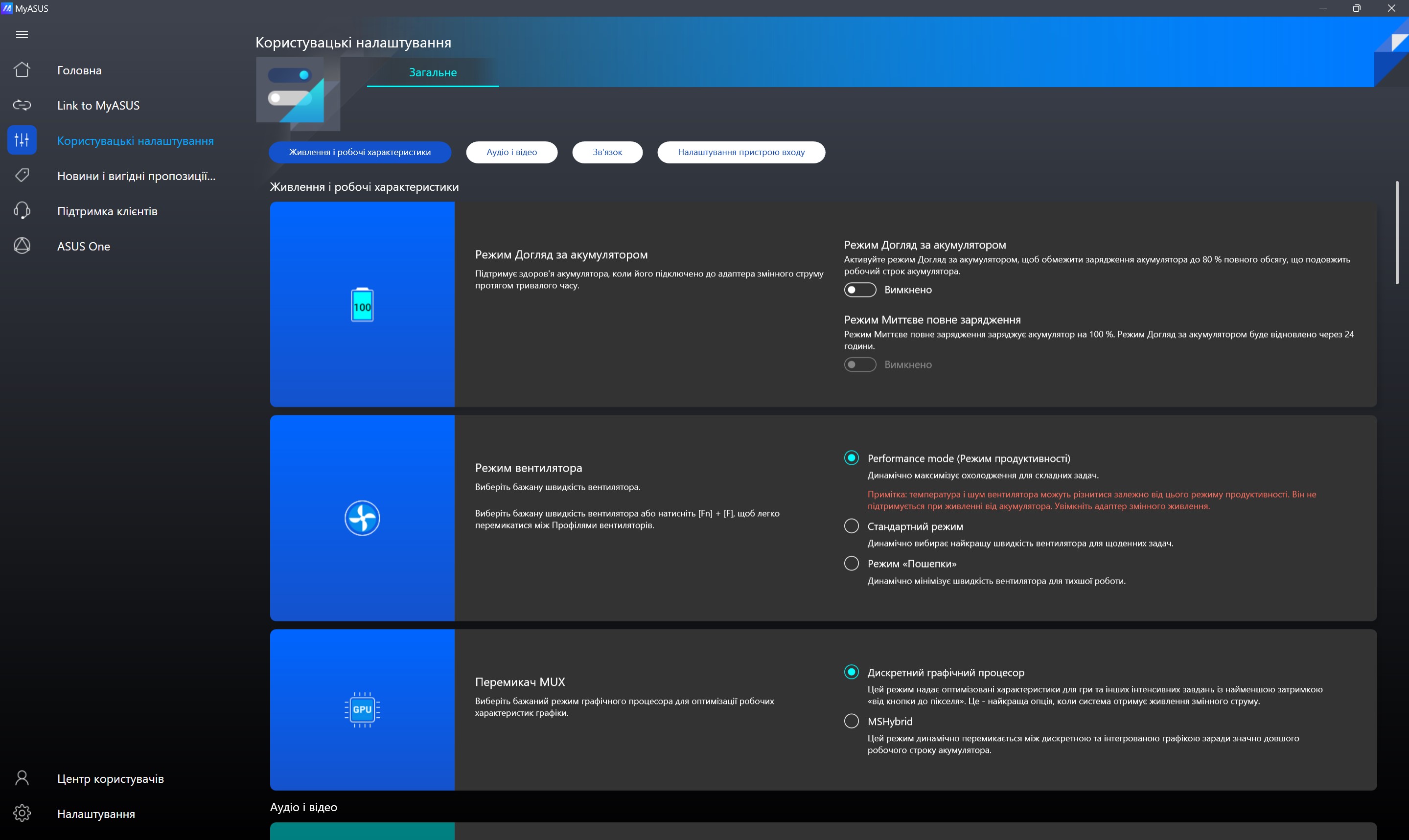Choose MSHybrid graphics mode
1409x840 pixels.
coord(851,721)
